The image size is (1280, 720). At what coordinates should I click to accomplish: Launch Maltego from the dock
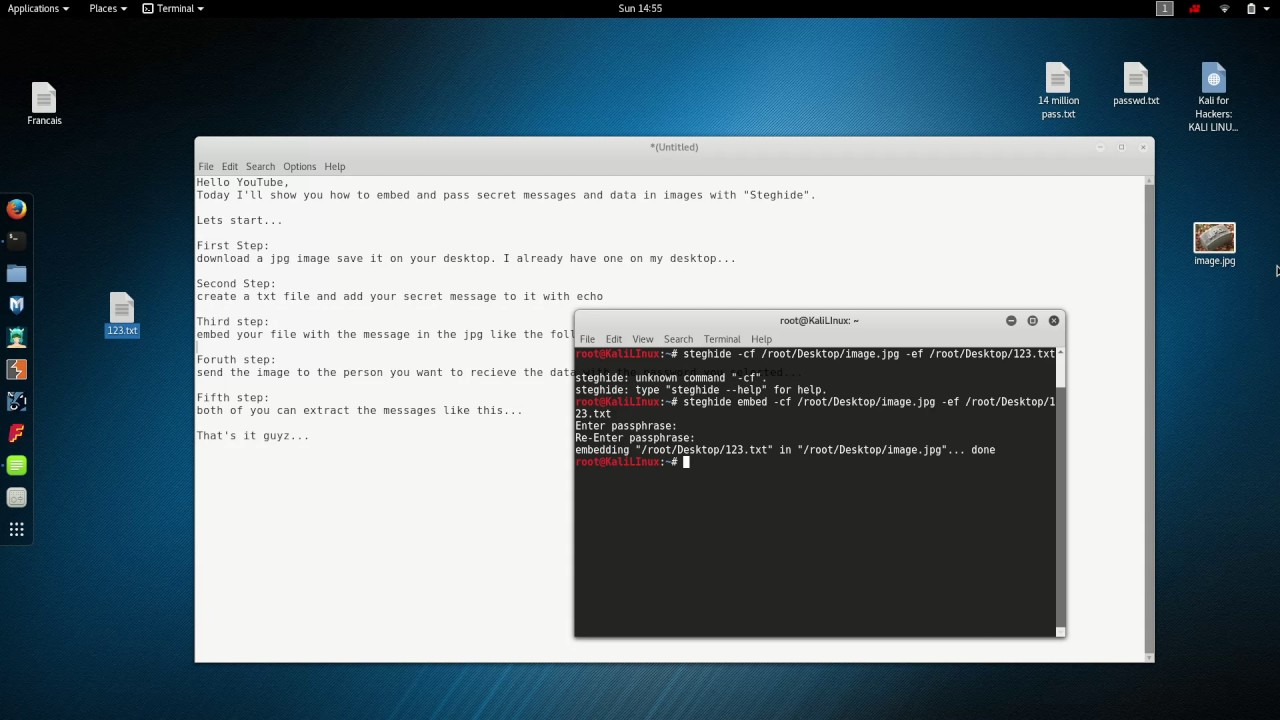(16, 401)
